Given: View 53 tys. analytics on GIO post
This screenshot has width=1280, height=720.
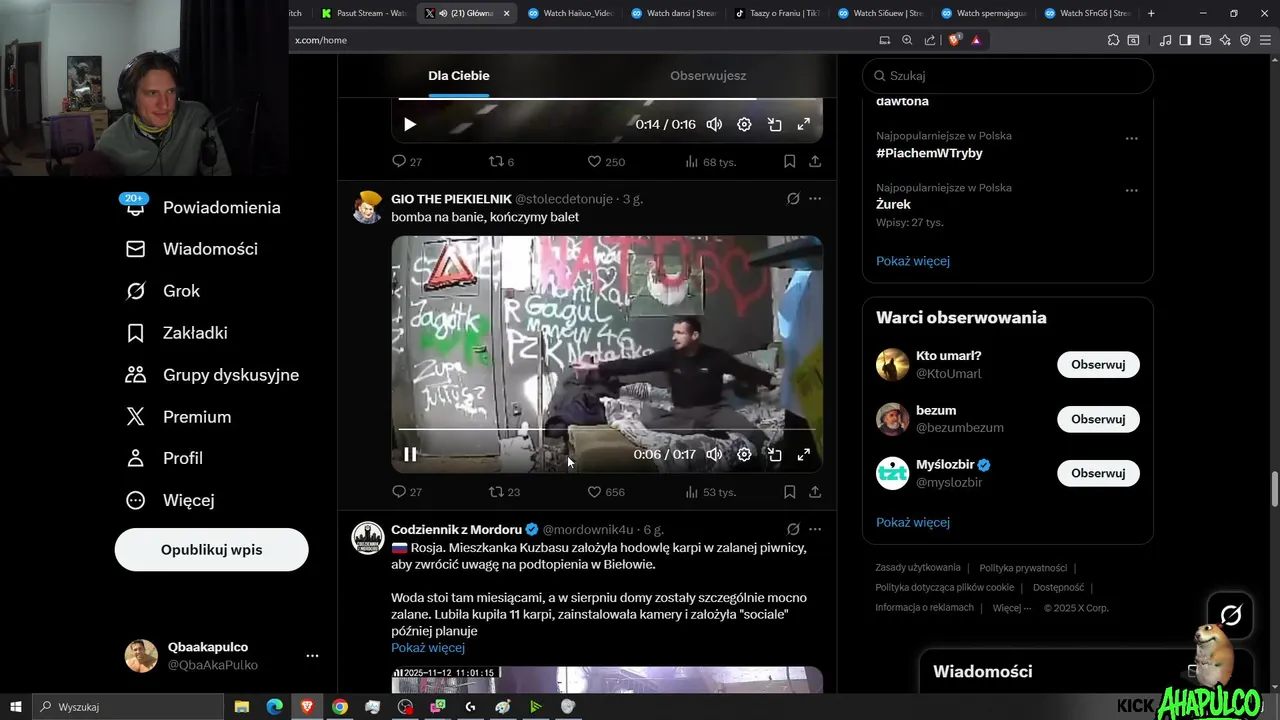Looking at the screenshot, I should pyautogui.click(x=710, y=492).
